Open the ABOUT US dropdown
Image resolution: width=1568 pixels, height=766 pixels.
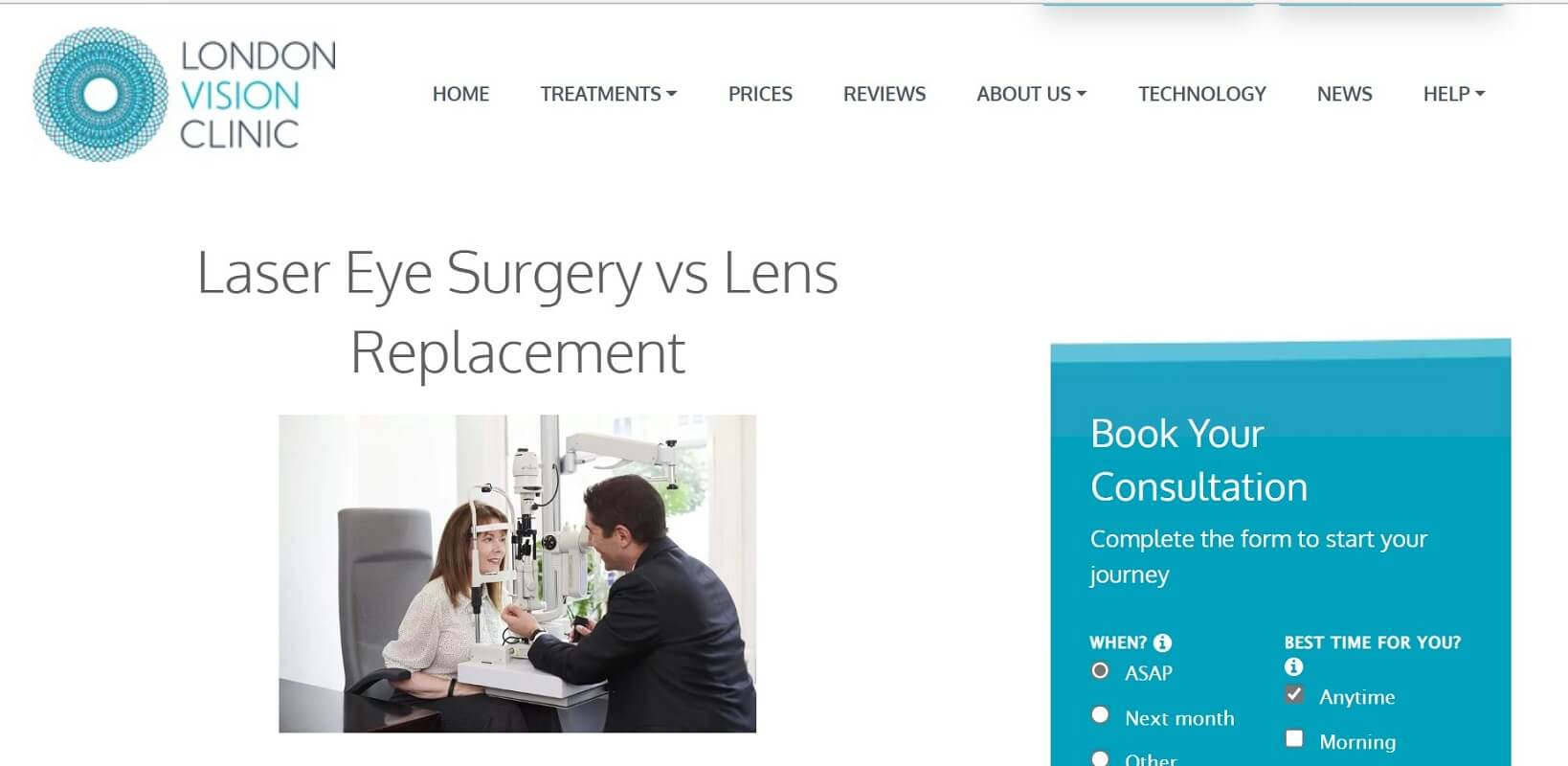(x=1032, y=94)
